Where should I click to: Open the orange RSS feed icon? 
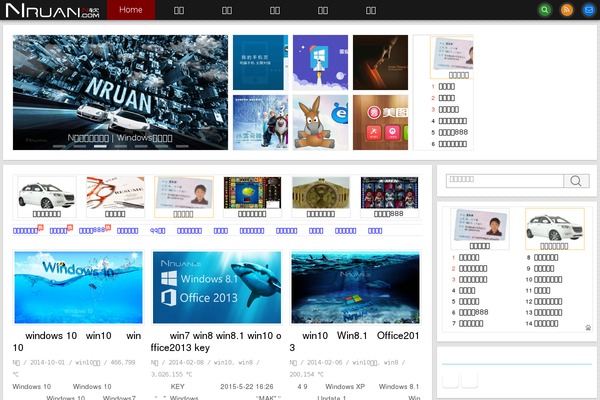pos(567,10)
